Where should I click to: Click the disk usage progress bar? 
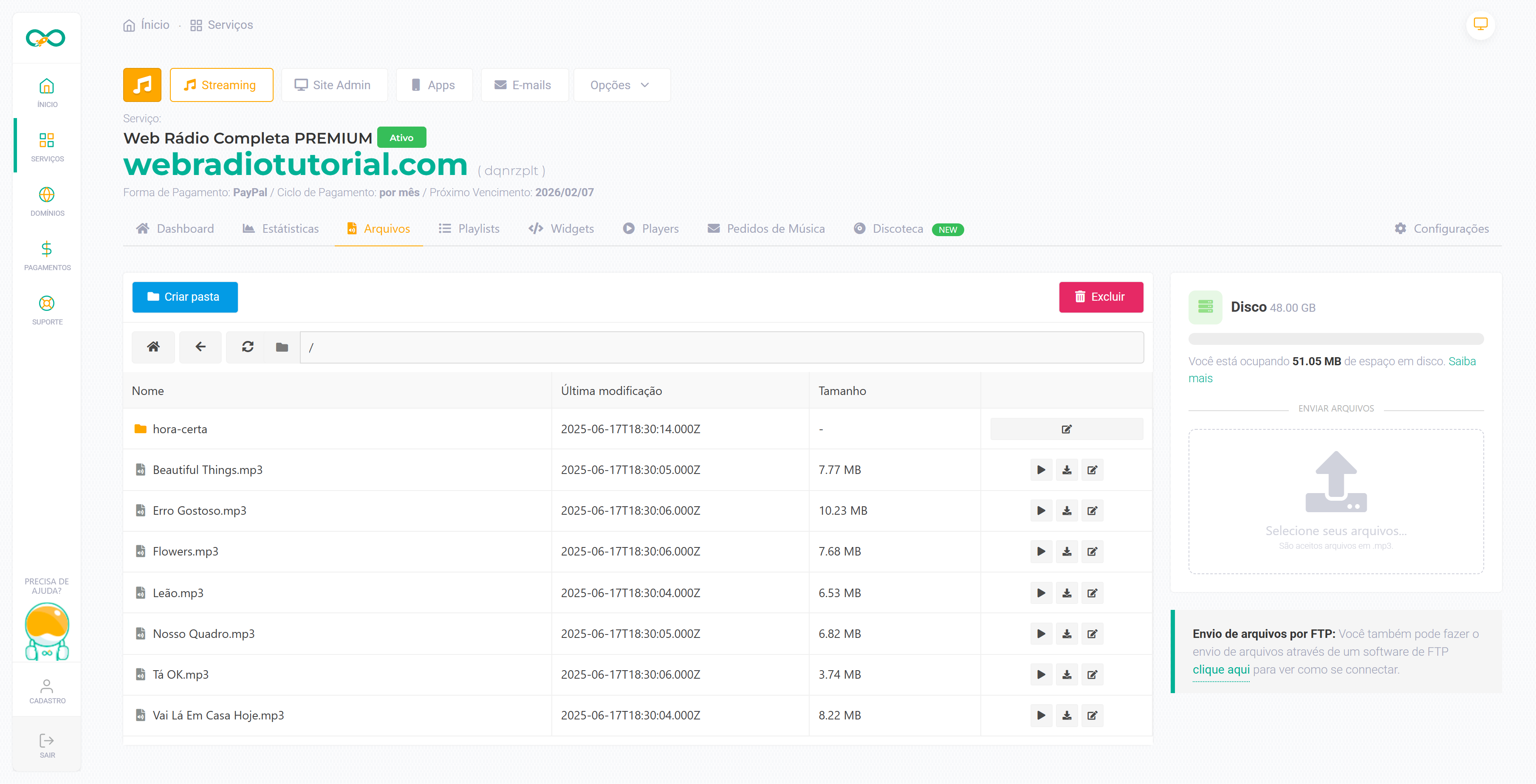[1336, 338]
